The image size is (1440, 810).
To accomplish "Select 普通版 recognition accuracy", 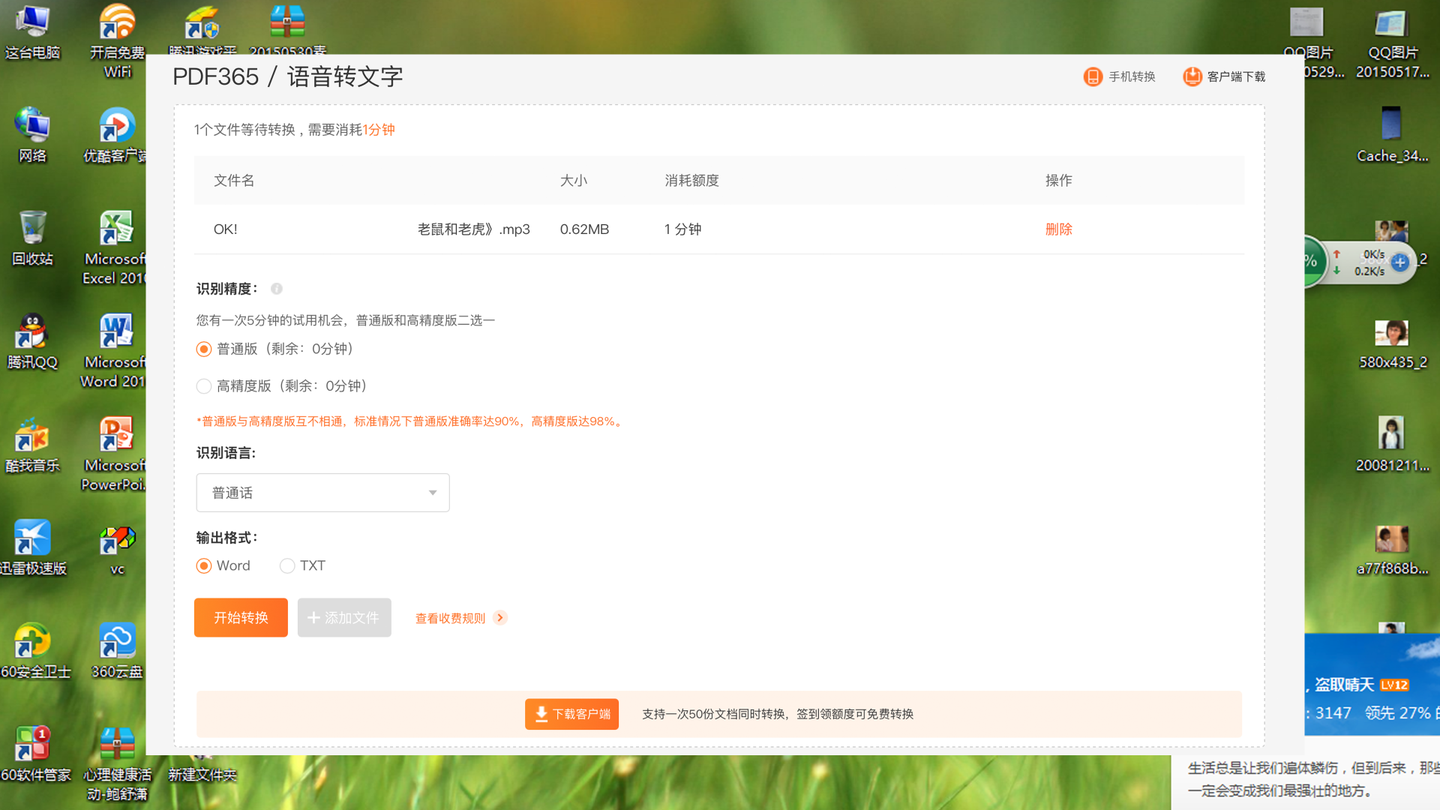I will pyautogui.click(x=204, y=349).
